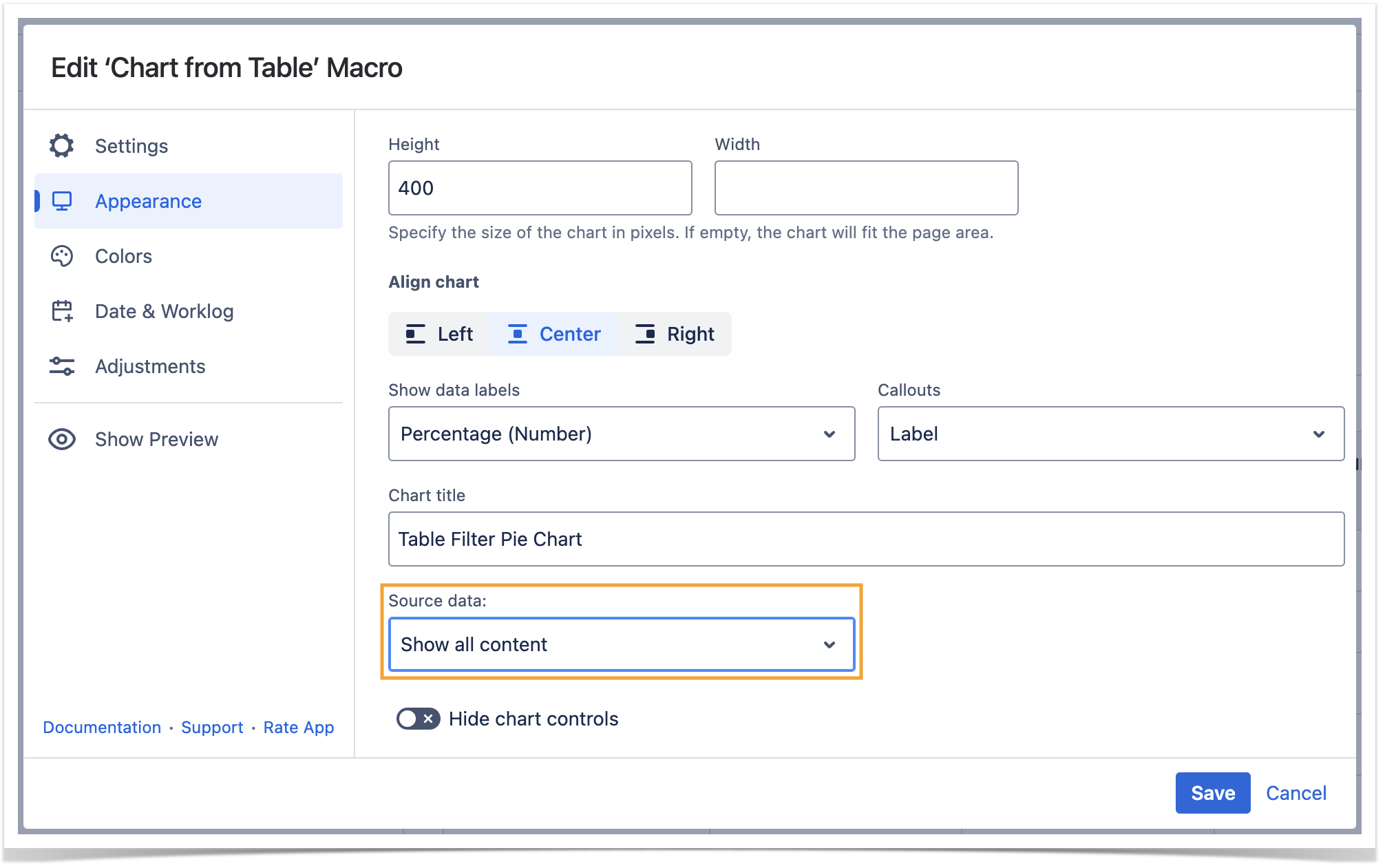Open the Documentation link

tap(102, 728)
